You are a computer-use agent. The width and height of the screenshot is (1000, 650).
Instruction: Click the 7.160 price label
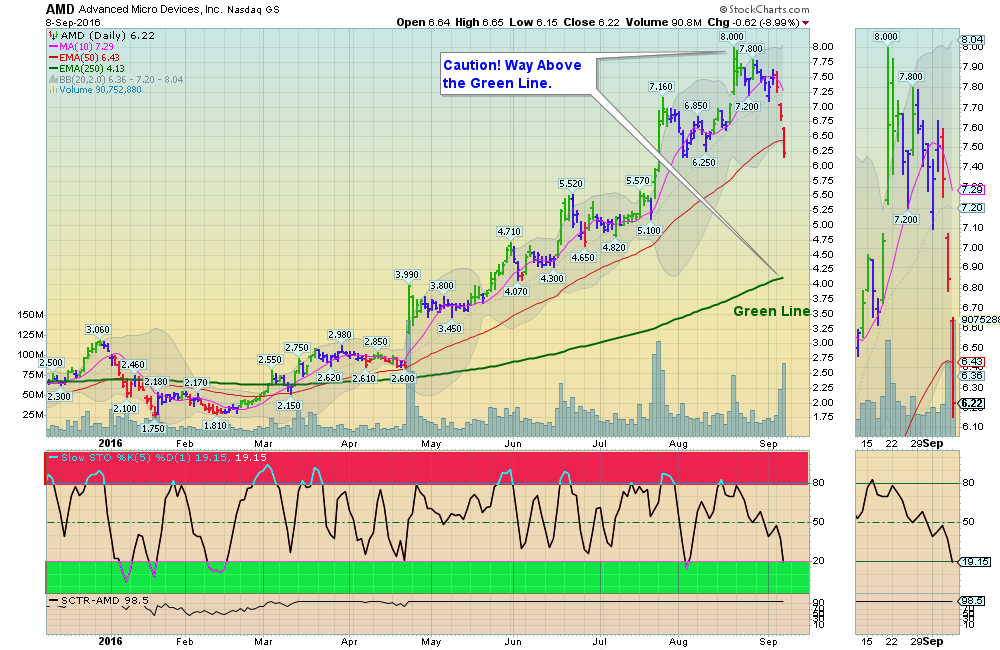pos(661,87)
